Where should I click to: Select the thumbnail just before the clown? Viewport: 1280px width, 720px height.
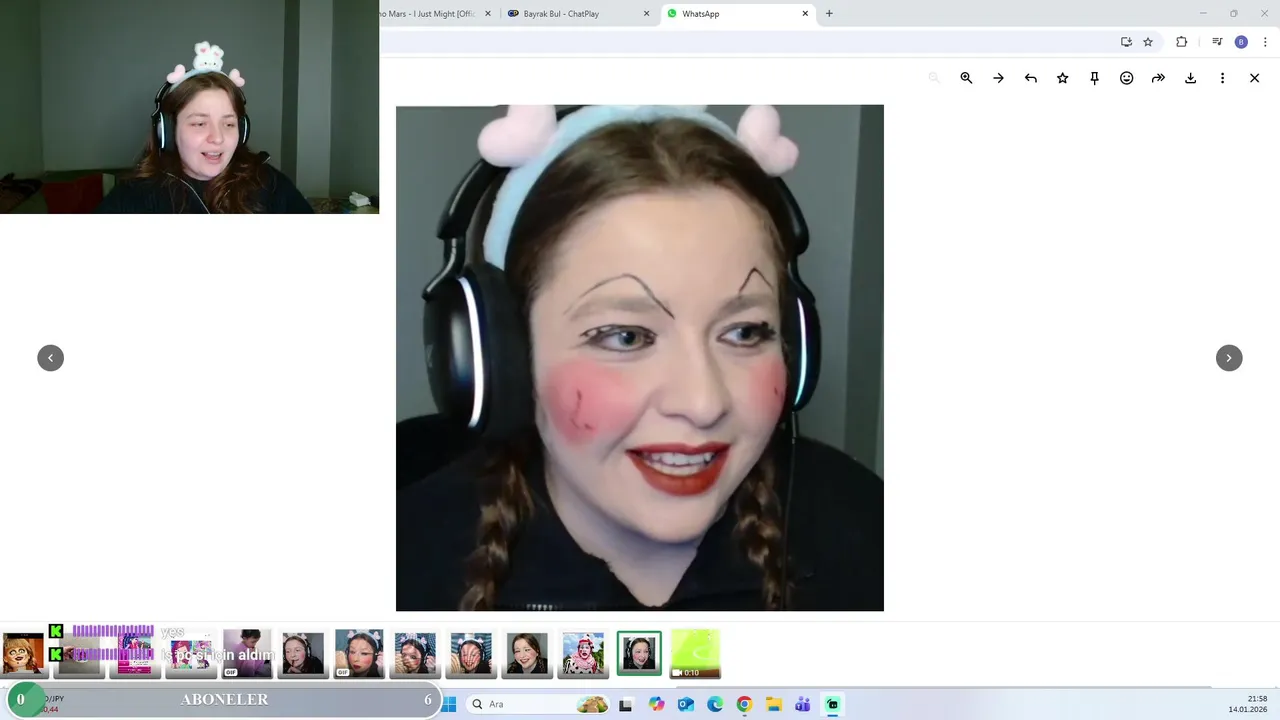527,654
